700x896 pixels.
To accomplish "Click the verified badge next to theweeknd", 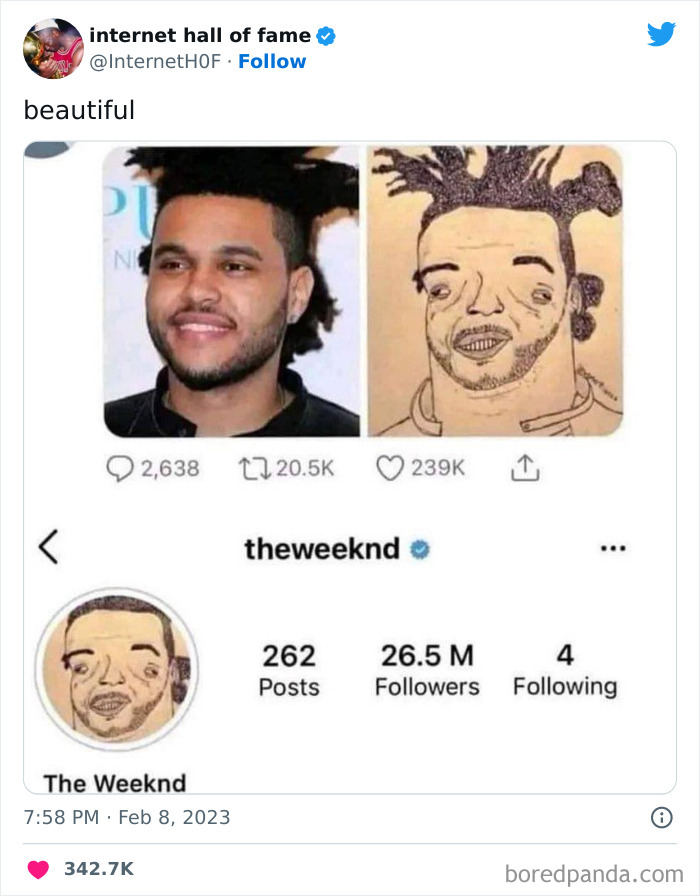I will [x=420, y=549].
